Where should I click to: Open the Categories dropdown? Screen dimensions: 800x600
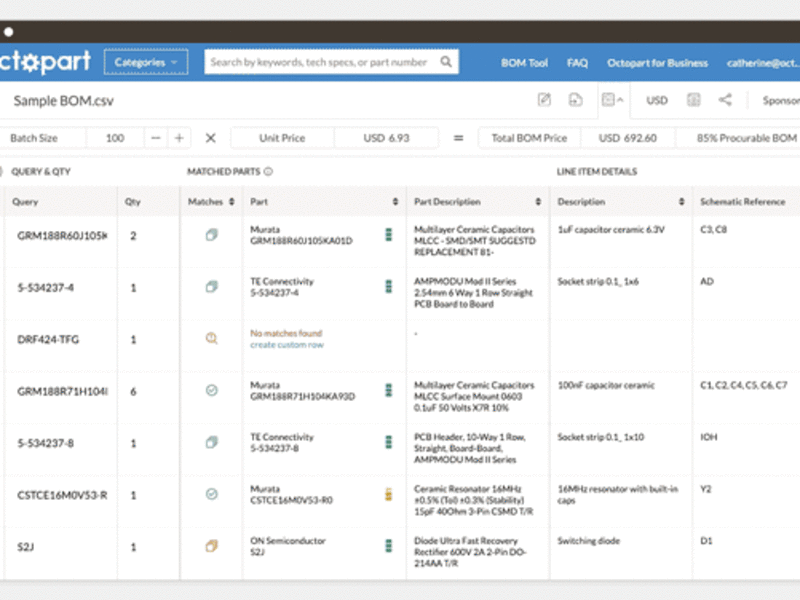tap(145, 62)
